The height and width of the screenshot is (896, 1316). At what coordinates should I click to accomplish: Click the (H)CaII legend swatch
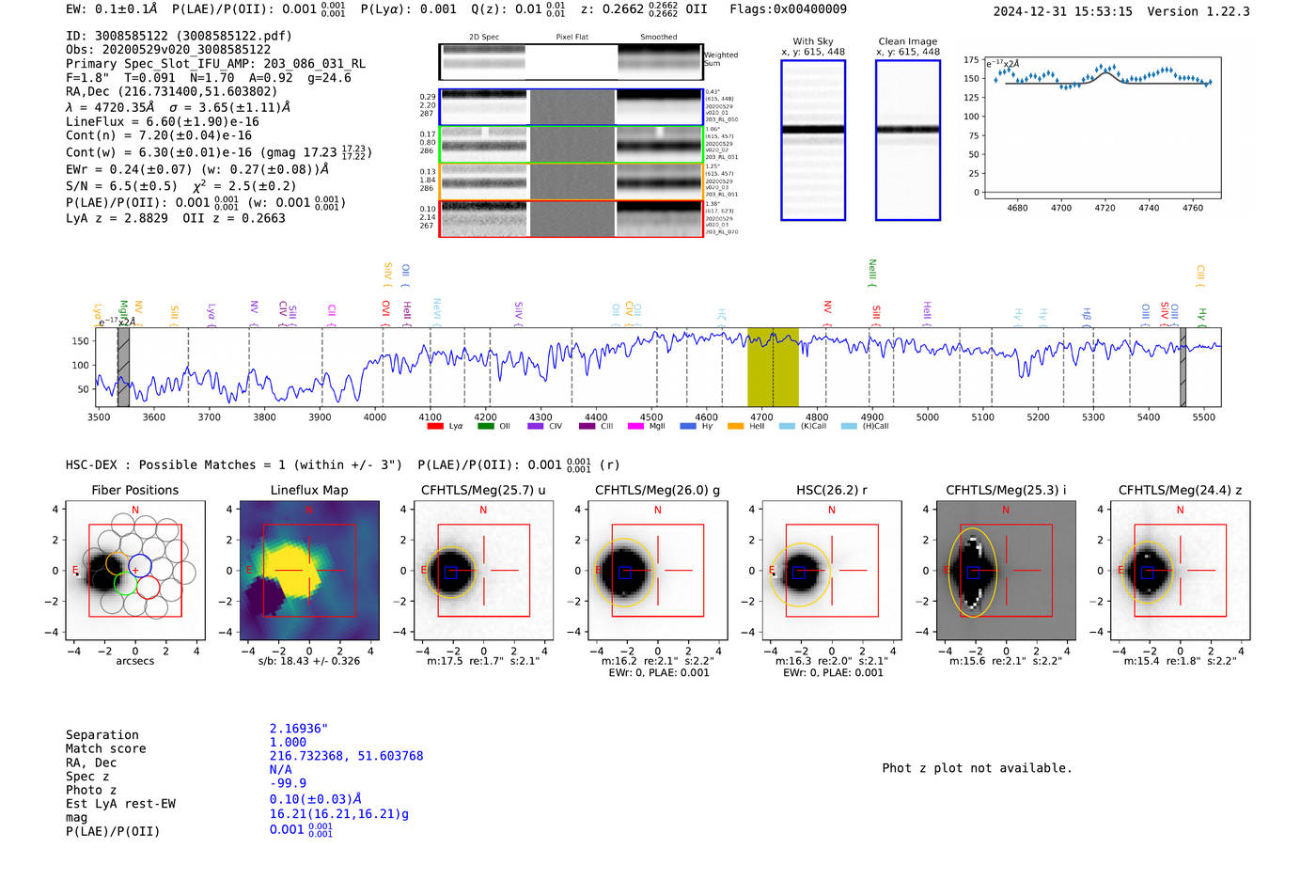coord(849,427)
